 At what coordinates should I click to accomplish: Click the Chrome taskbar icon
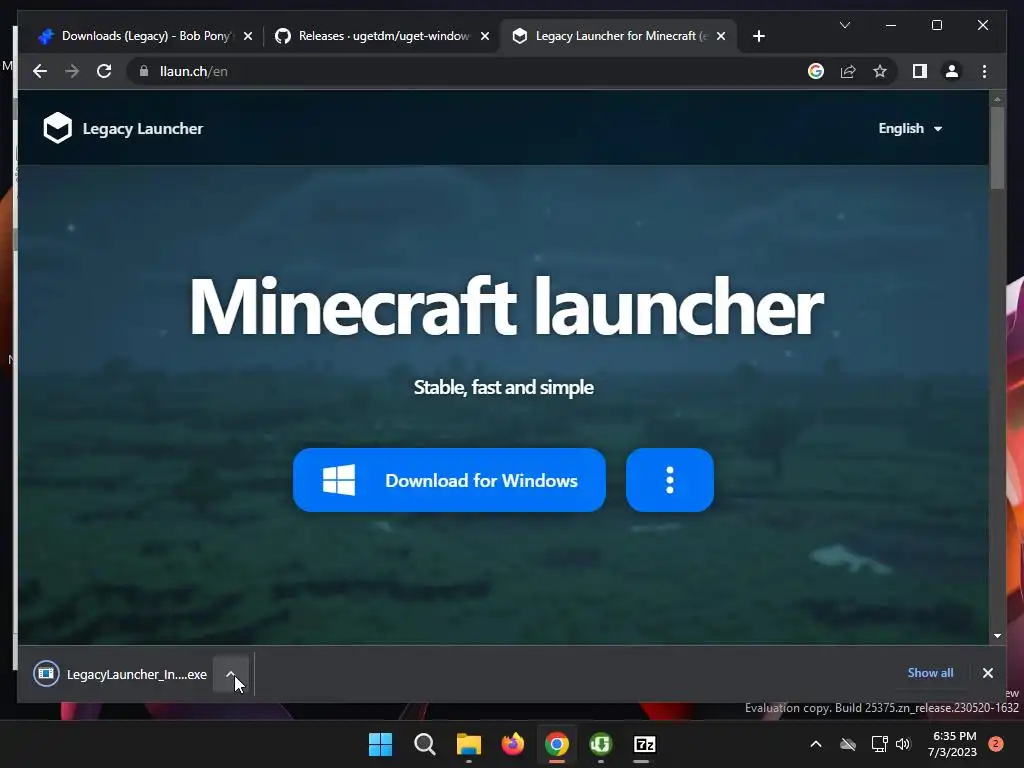click(x=556, y=744)
